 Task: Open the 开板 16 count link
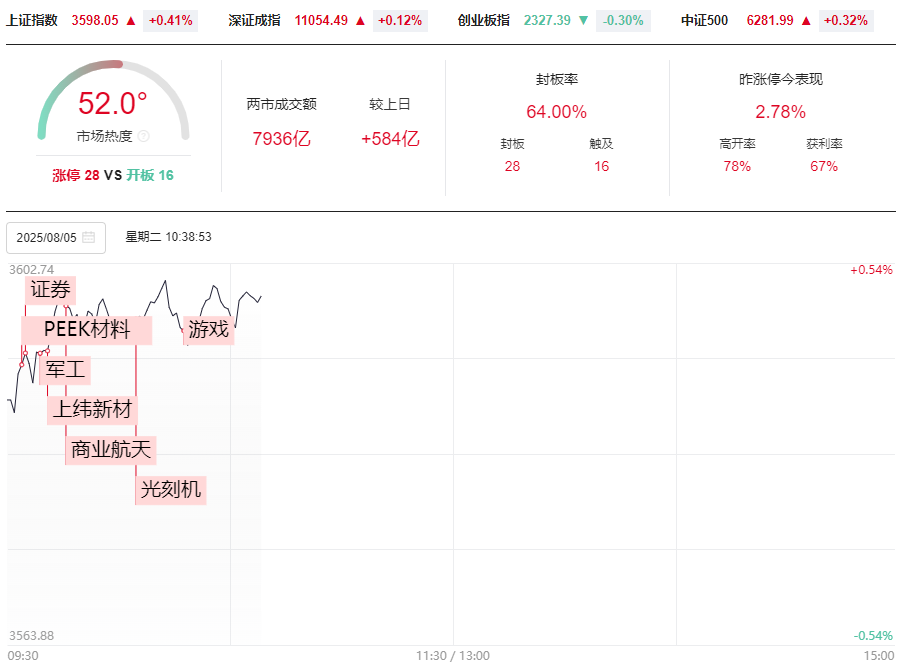click(150, 175)
